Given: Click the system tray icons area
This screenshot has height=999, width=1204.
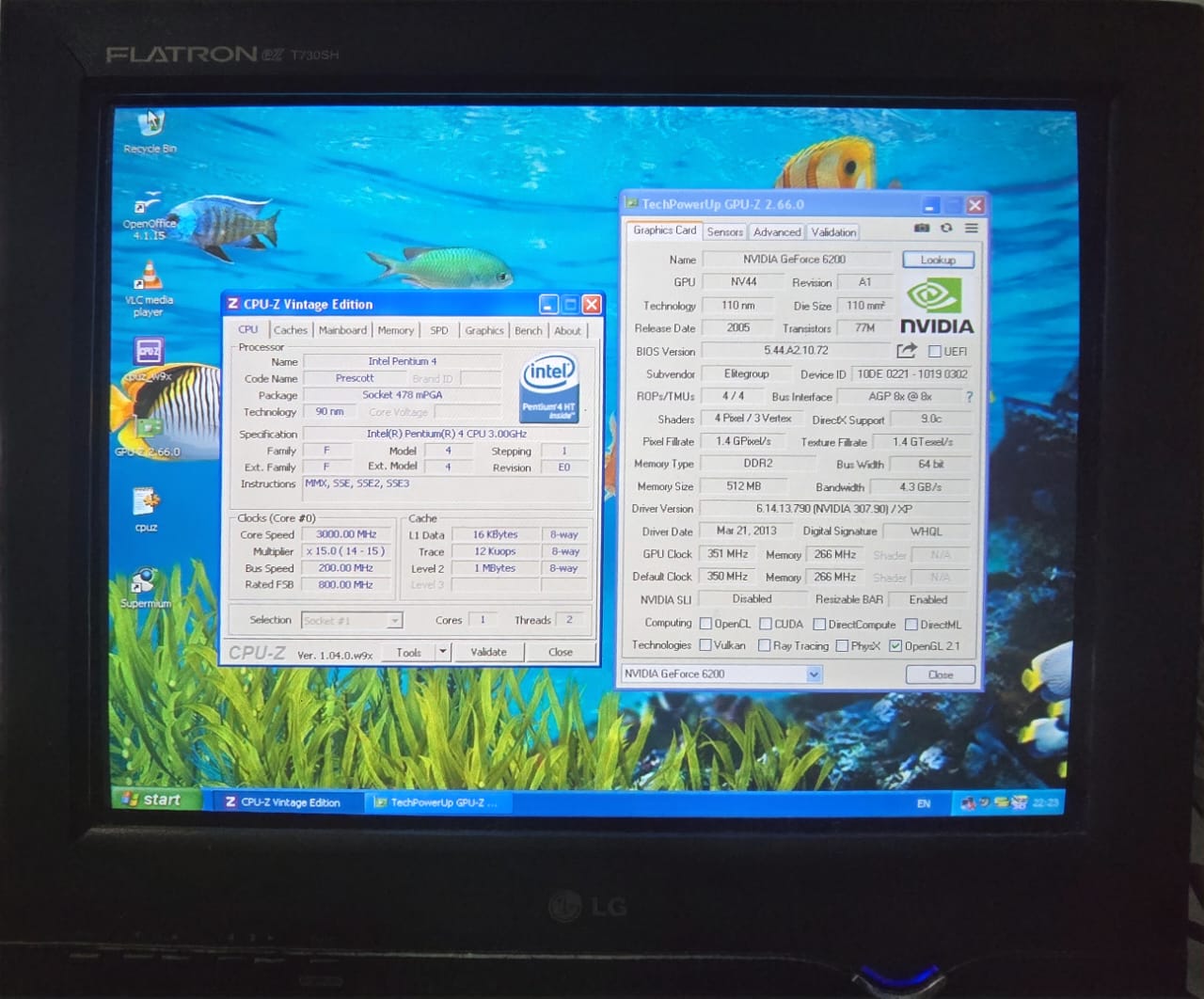Looking at the screenshot, I should tap(993, 802).
